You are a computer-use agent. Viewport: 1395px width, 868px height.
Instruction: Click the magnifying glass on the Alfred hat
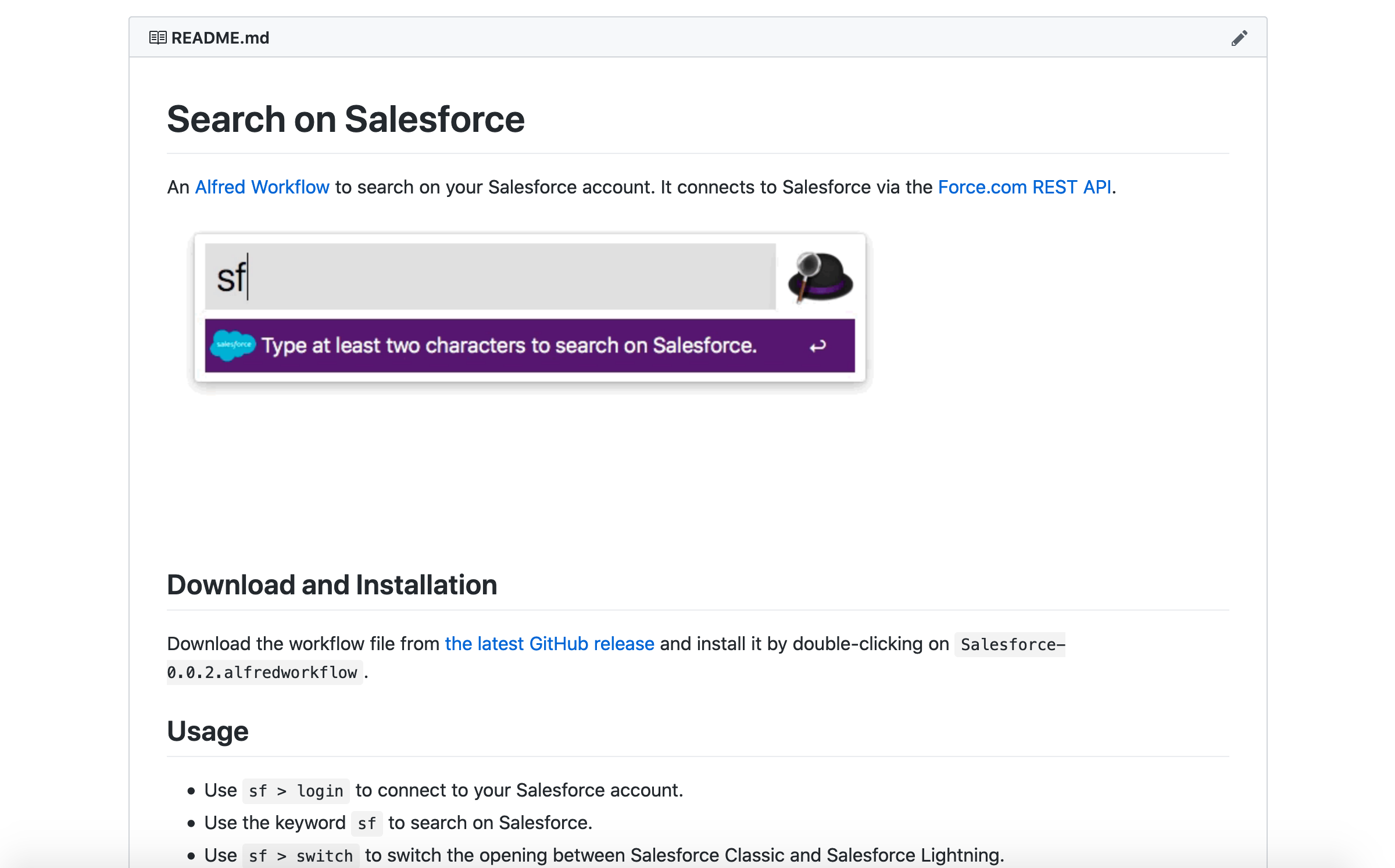(806, 263)
